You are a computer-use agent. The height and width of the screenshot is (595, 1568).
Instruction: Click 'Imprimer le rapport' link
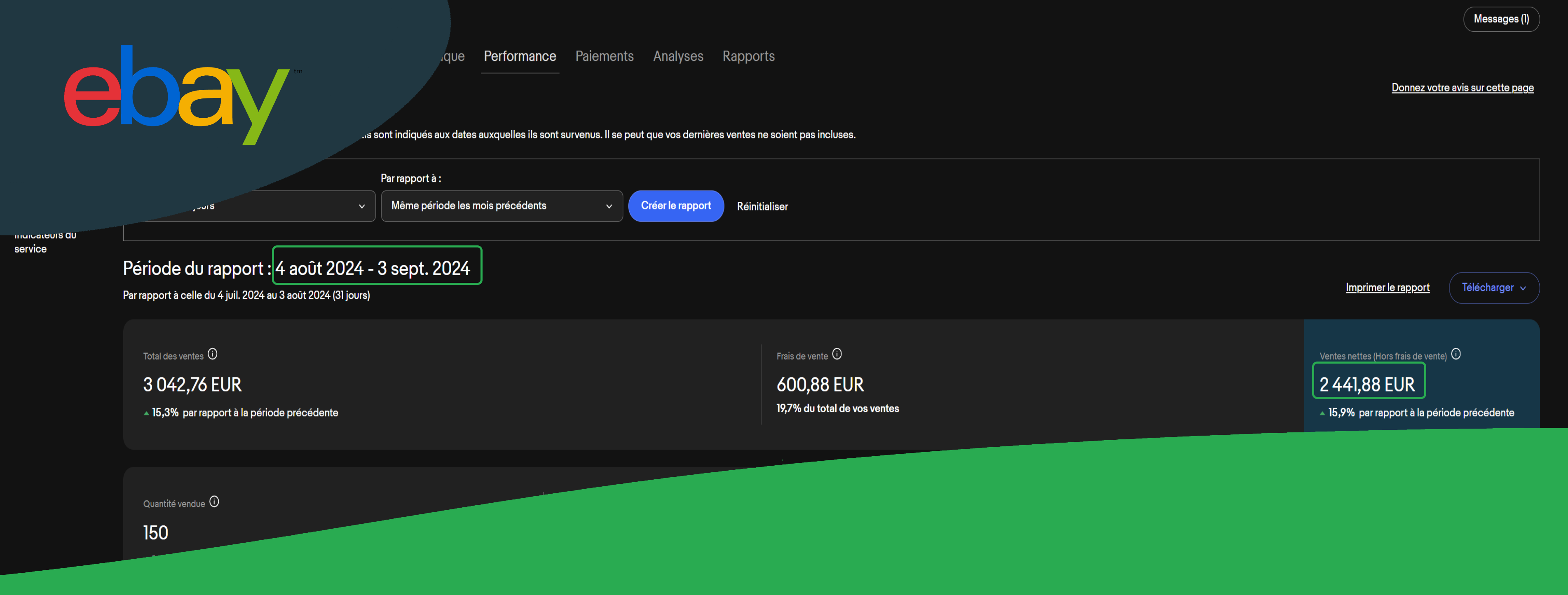1387,287
